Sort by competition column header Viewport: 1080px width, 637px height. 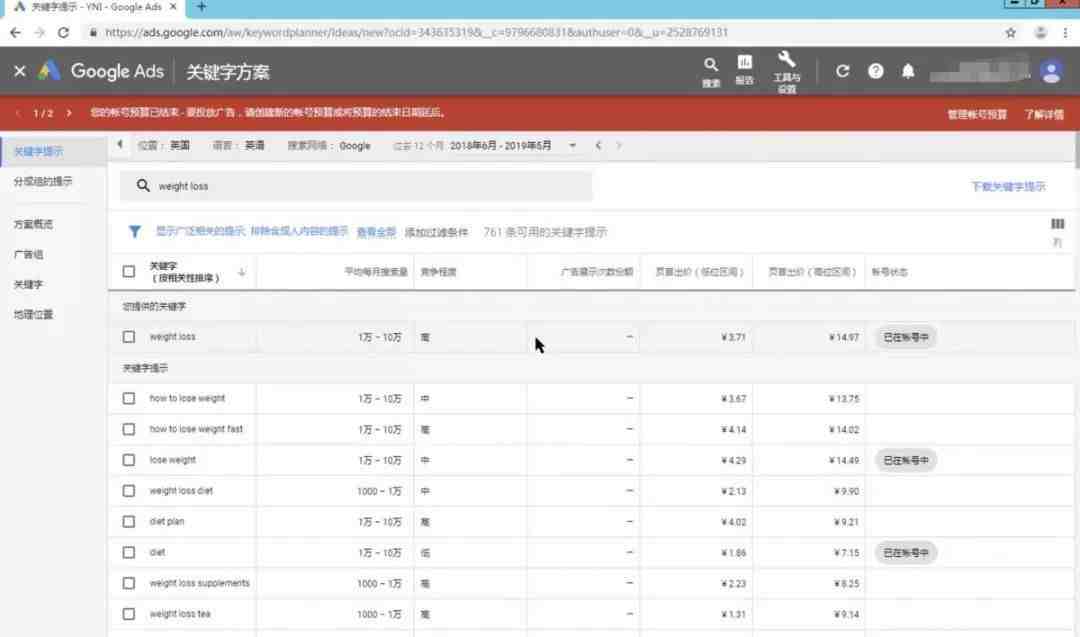coord(439,272)
